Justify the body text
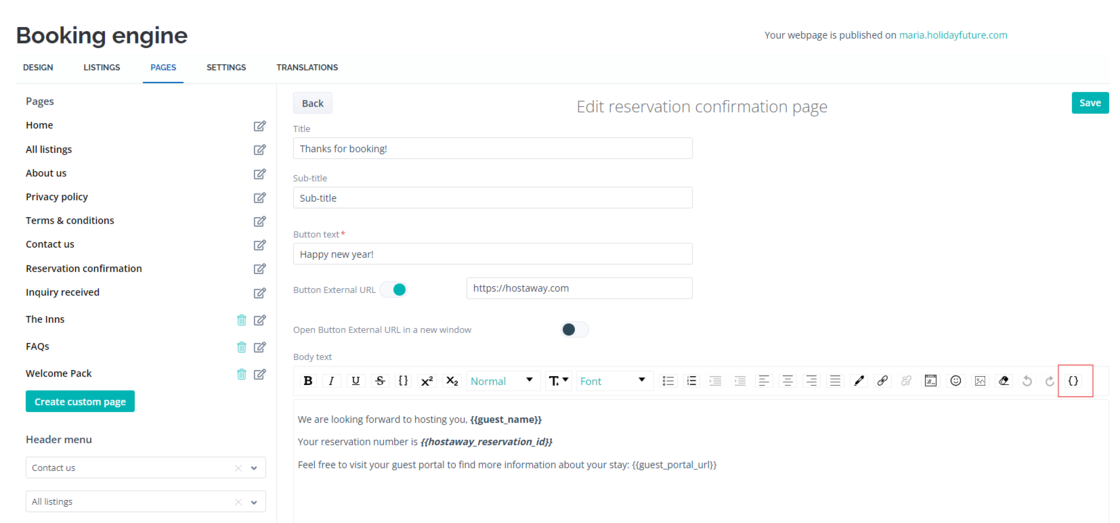Viewport: 1120px width, 523px height. [835, 381]
